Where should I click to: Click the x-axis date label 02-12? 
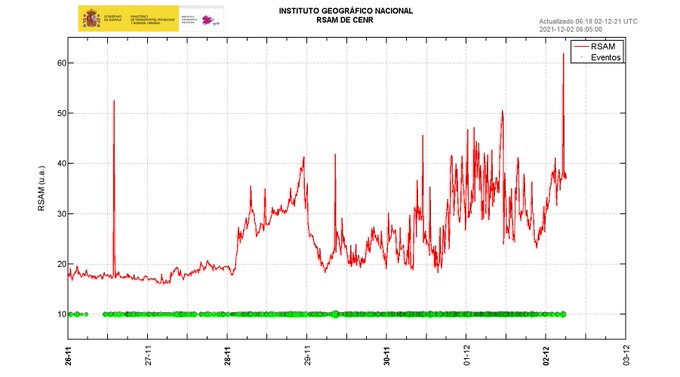546,355
